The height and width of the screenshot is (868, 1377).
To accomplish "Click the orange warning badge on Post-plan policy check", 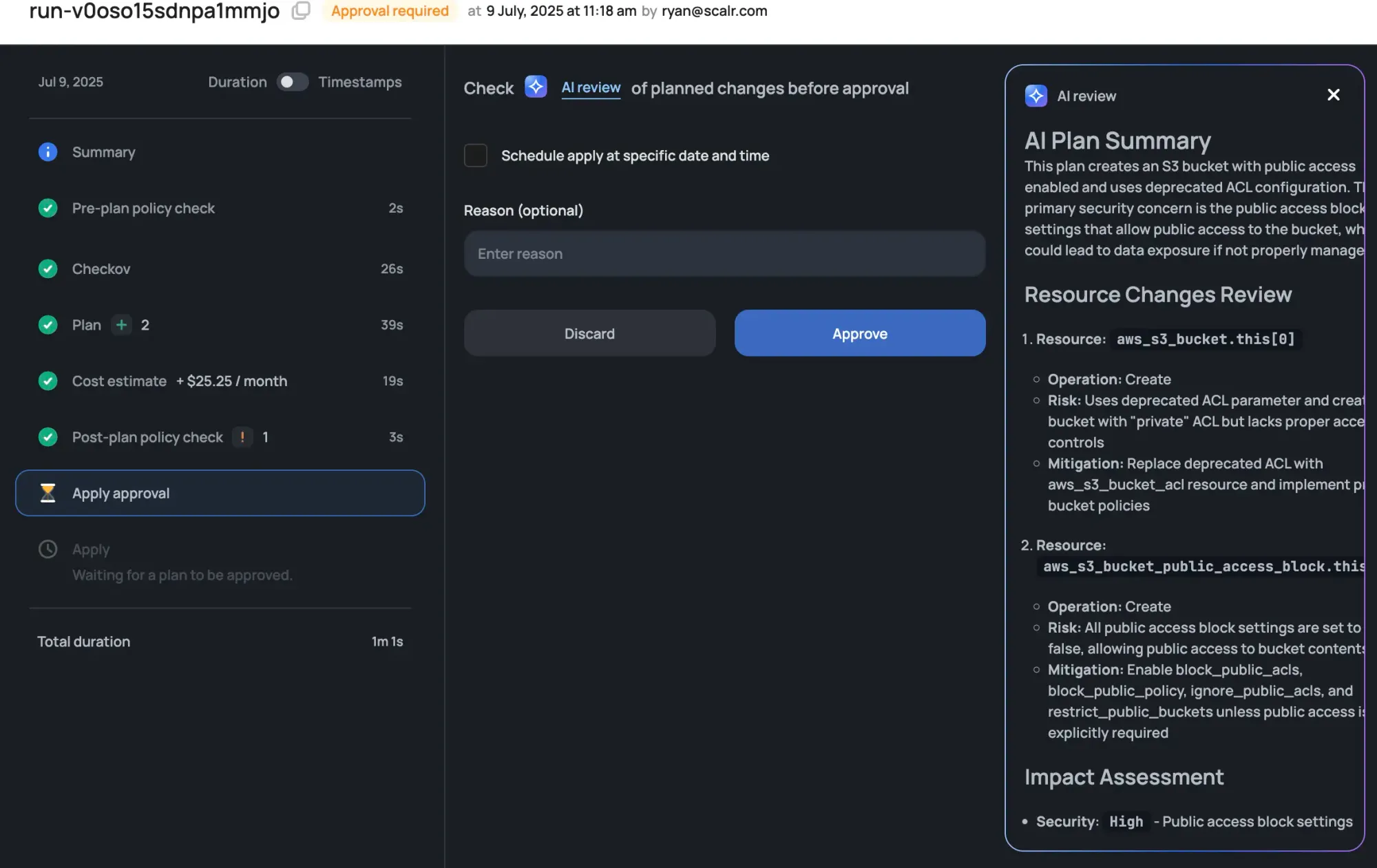I will pos(242,437).
